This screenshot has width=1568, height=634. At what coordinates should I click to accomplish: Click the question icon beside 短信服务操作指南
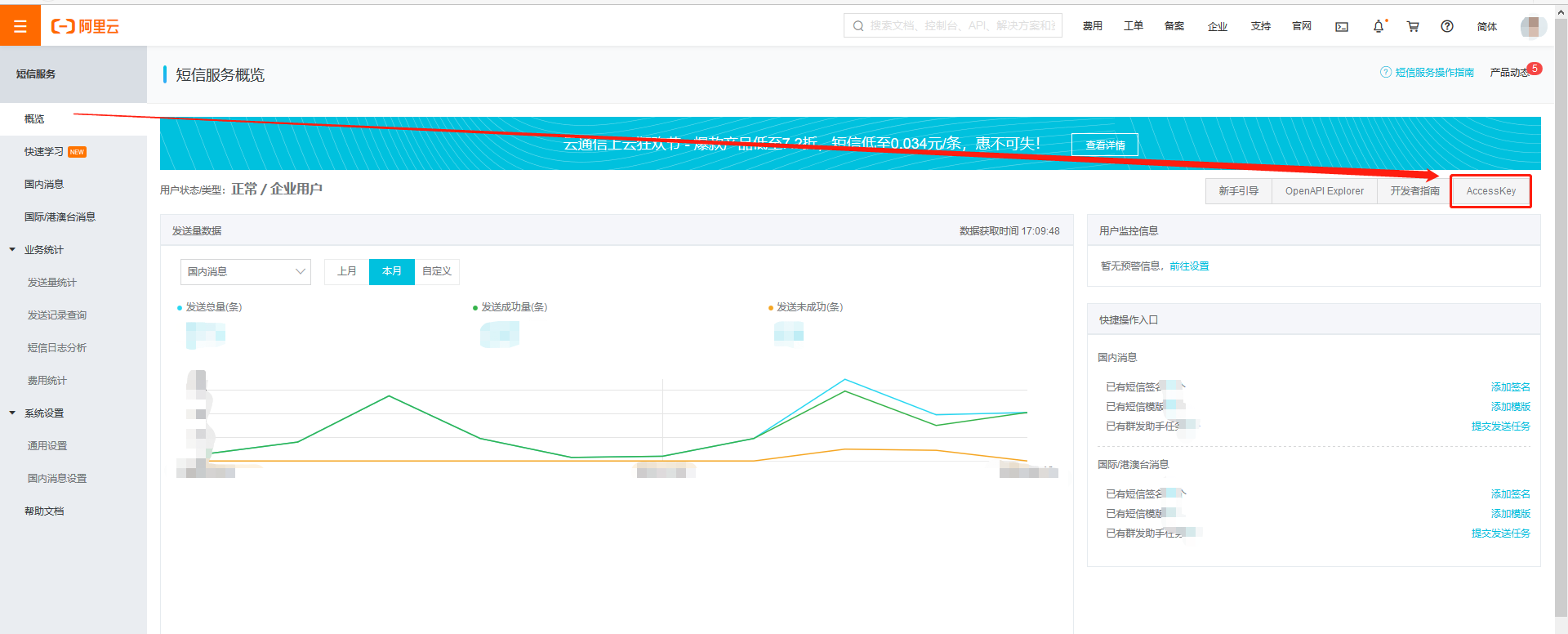coord(1386,72)
